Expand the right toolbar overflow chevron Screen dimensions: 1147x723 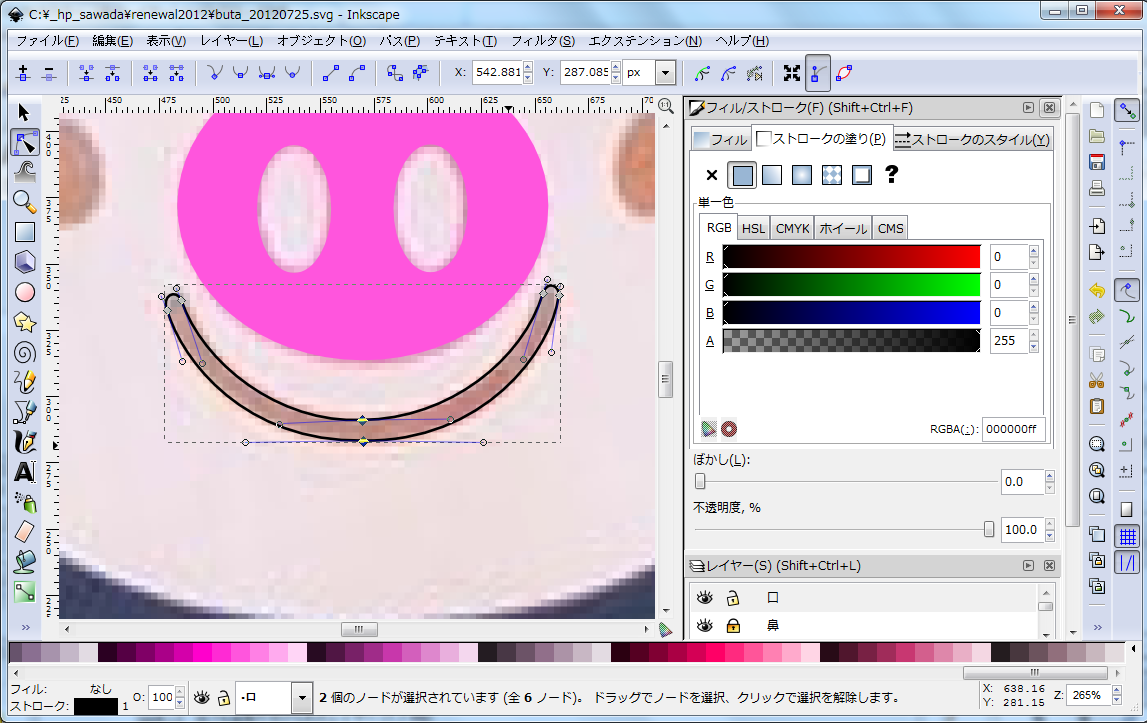coord(1097,627)
